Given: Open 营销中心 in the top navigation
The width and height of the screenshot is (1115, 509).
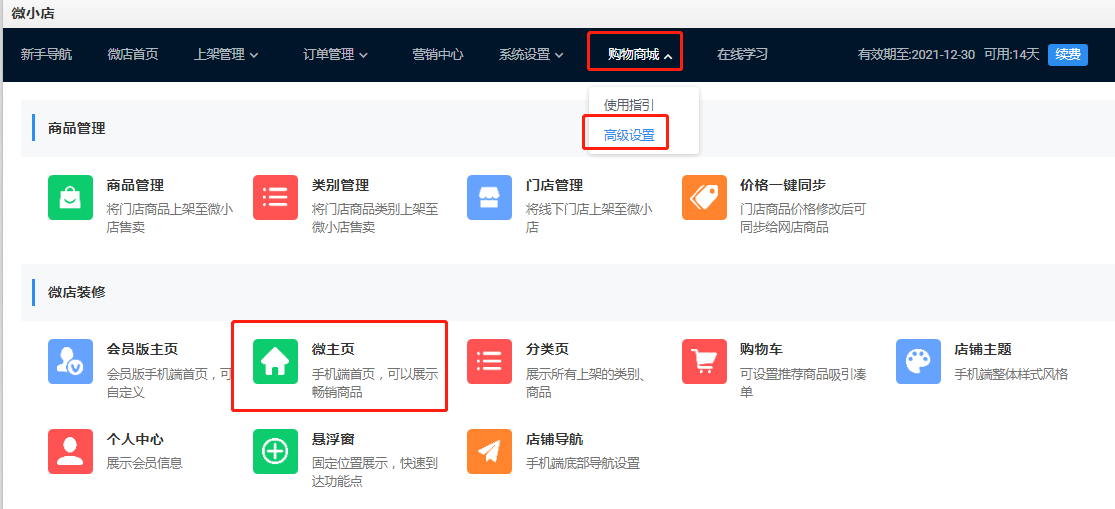Looking at the screenshot, I should [x=438, y=54].
